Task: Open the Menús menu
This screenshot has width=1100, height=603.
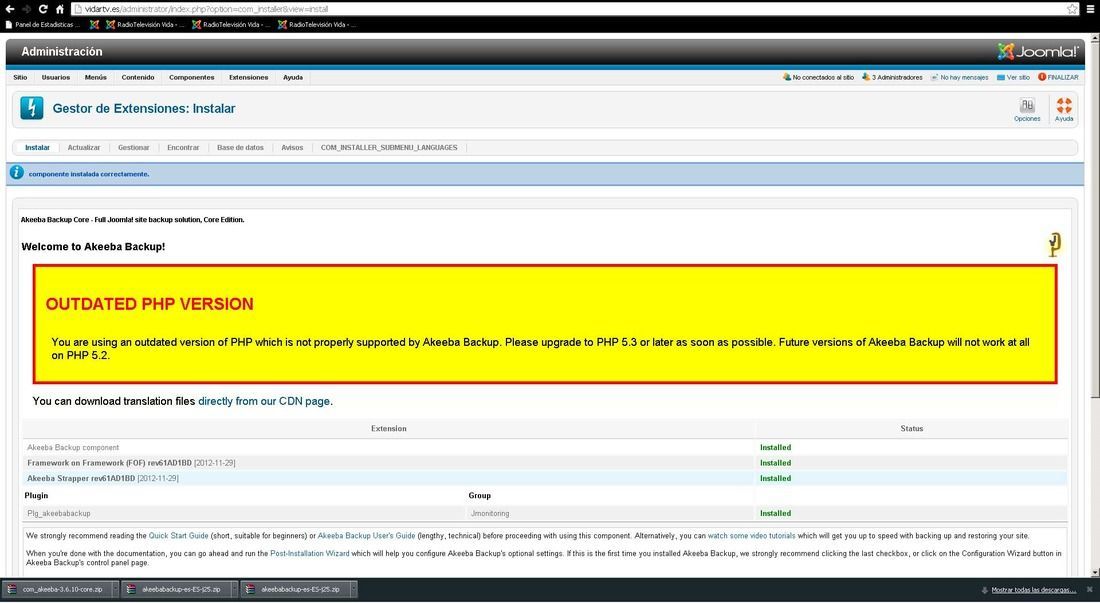Action: pos(95,77)
